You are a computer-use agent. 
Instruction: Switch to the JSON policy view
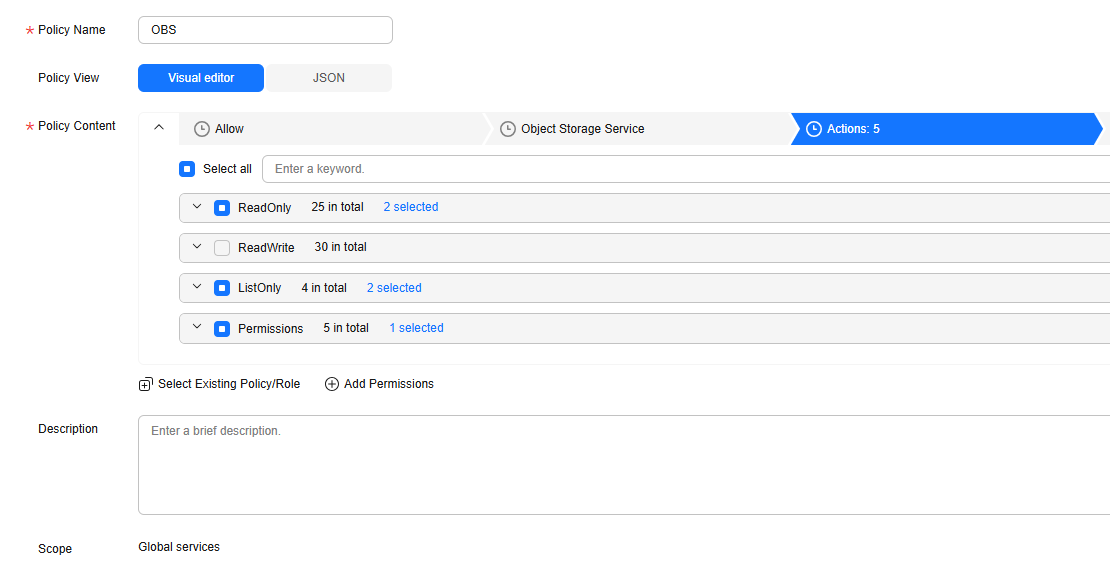pyautogui.click(x=328, y=78)
